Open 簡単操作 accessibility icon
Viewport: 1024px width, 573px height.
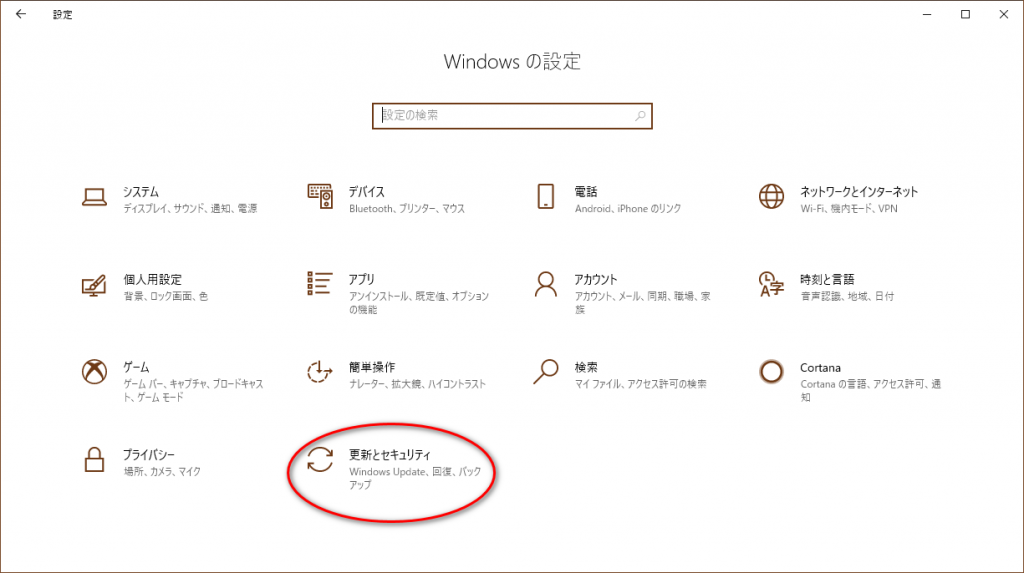[320, 372]
